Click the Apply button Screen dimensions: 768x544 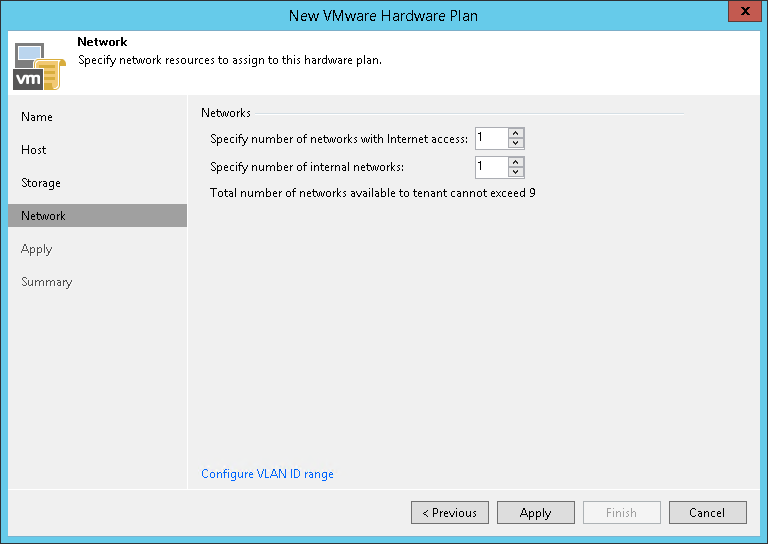click(x=536, y=513)
